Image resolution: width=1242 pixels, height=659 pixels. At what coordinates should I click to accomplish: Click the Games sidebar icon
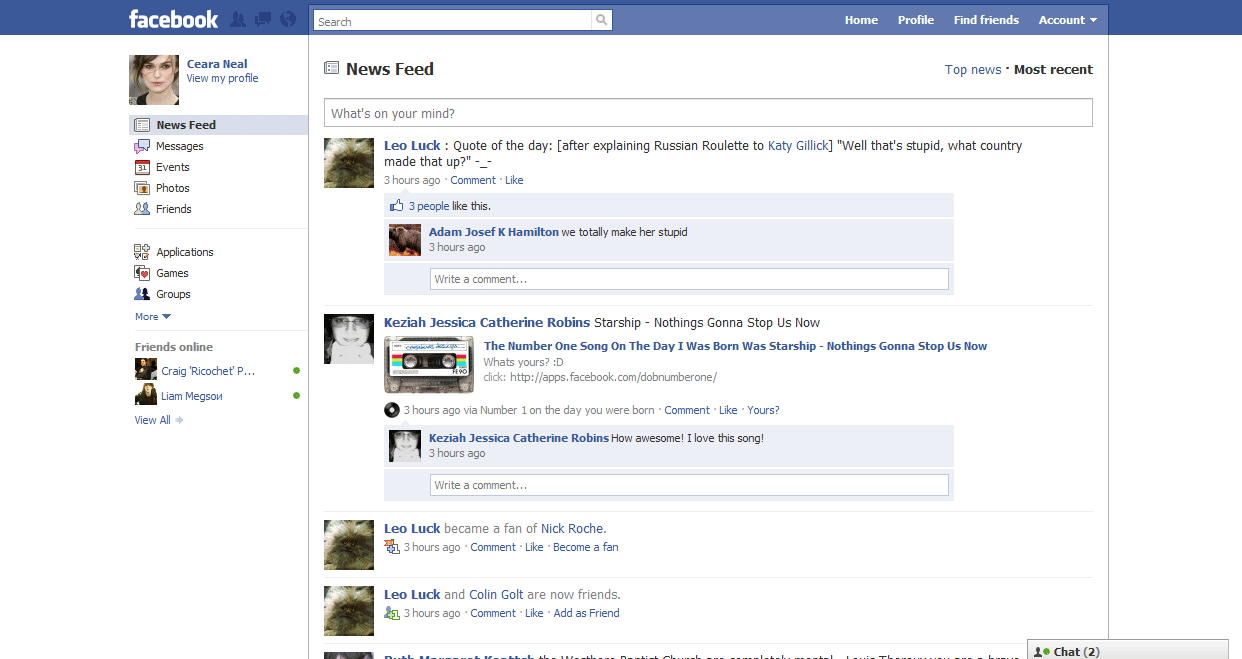click(142, 273)
